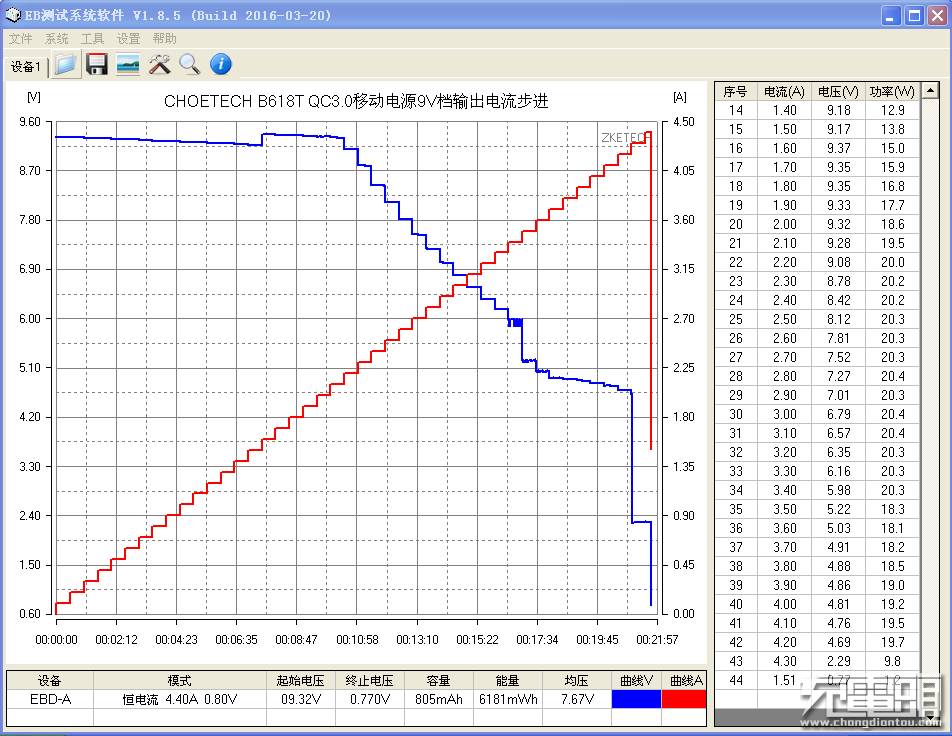952x736 pixels.
Task: Click the 4.81 voltage in row 40
Action: pos(838,604)
